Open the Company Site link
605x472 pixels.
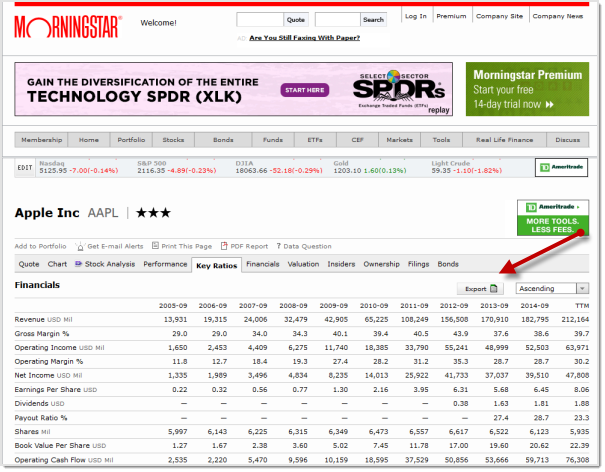pyautogui.click(x=499, y=16)
